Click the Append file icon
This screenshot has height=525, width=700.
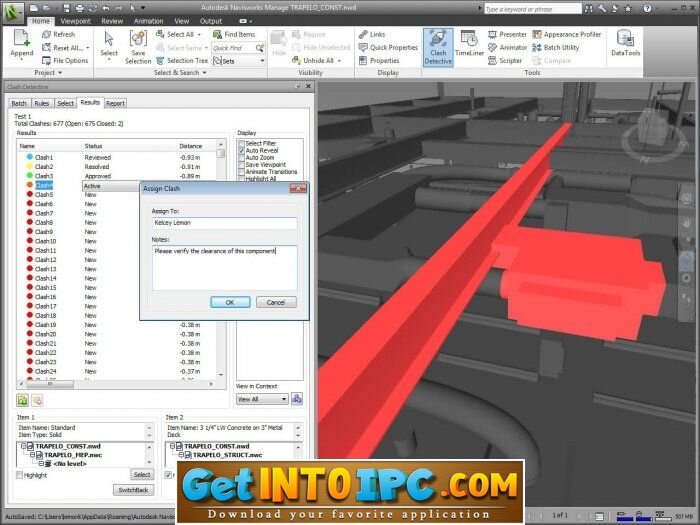[x=21, y=38]
